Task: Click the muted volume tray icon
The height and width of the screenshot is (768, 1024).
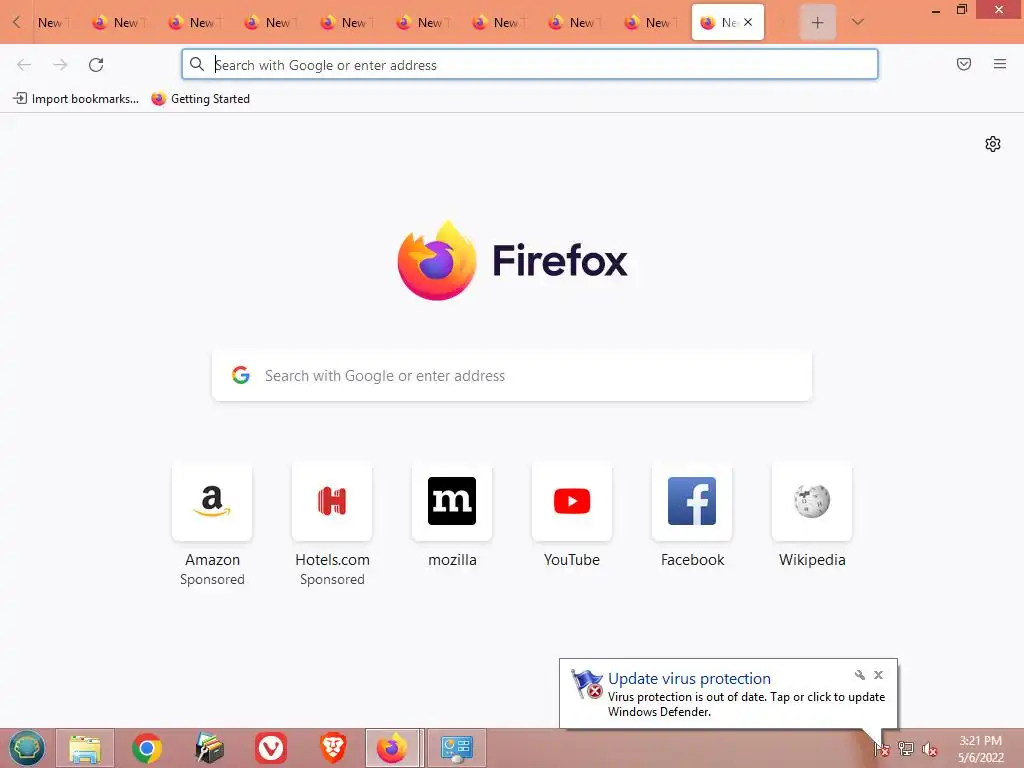Action: click(930, 749)
